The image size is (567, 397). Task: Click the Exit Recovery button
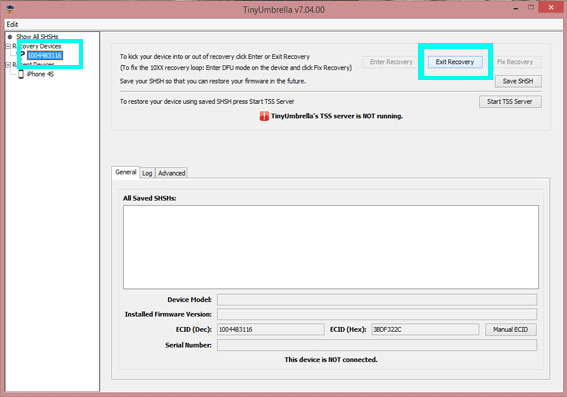tap(455, 62)
